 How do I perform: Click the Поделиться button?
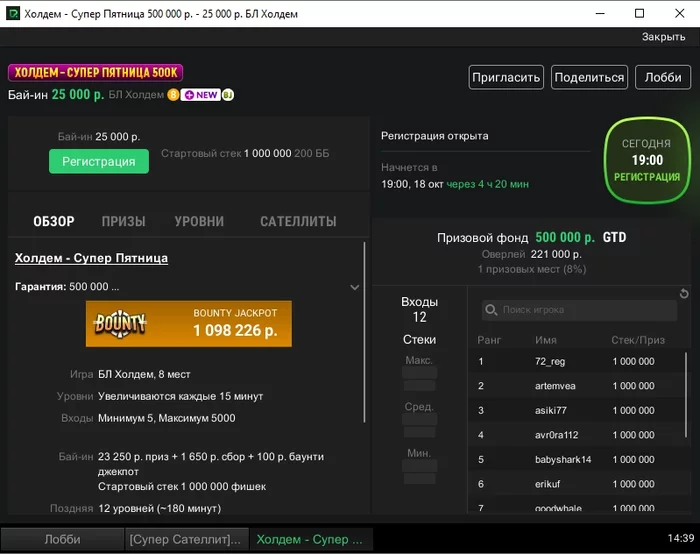[589, 77]
